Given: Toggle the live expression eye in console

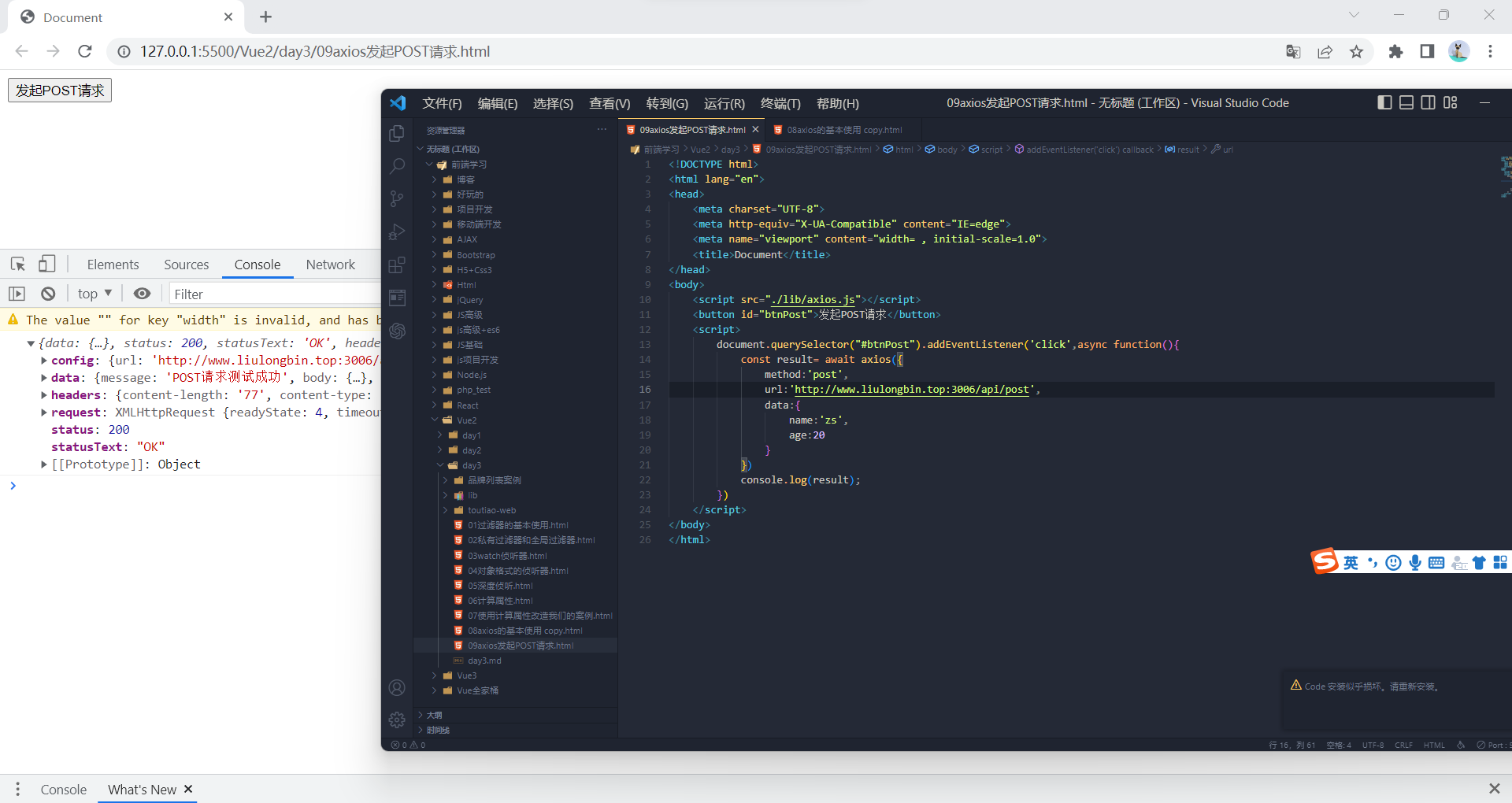Looking at the screenshot, I should point(142,293).
